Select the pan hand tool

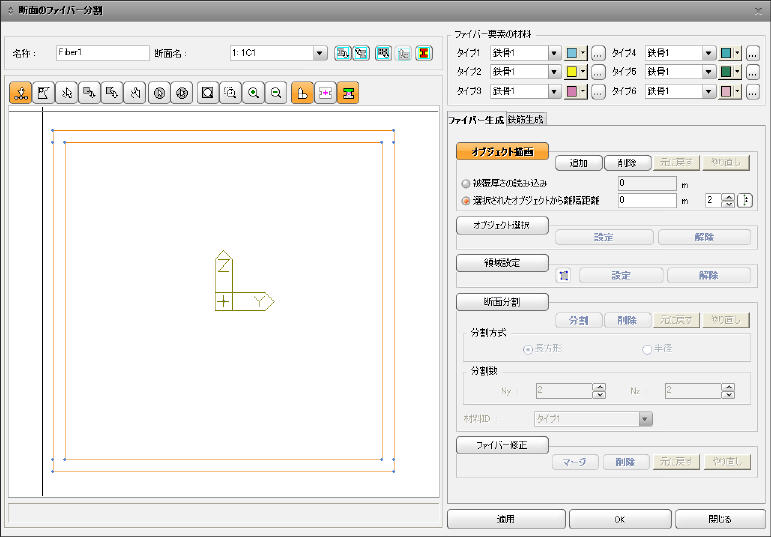click(x=135, y=93)
